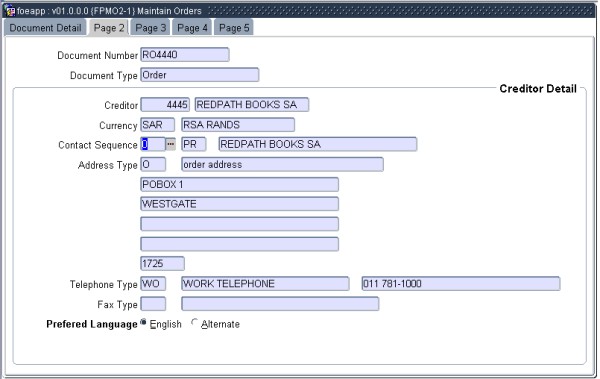Viewport: 600px width, 379px height.
Task: Select the Alternate language radio button
Action: pos(195,323)
